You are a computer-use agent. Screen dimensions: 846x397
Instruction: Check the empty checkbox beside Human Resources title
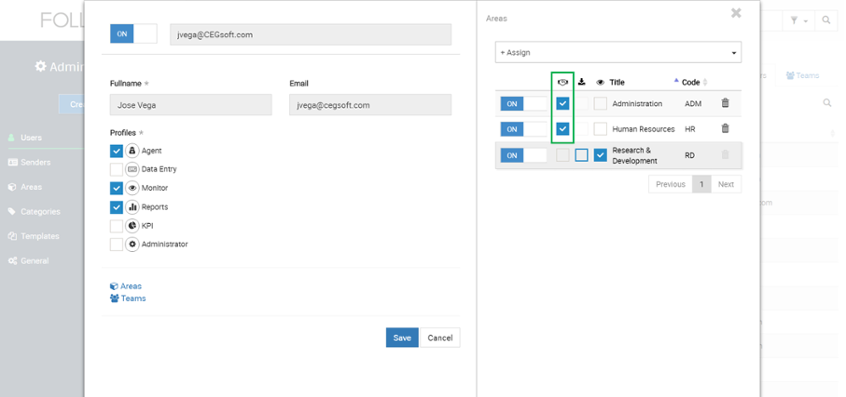(x=600, y=129)
